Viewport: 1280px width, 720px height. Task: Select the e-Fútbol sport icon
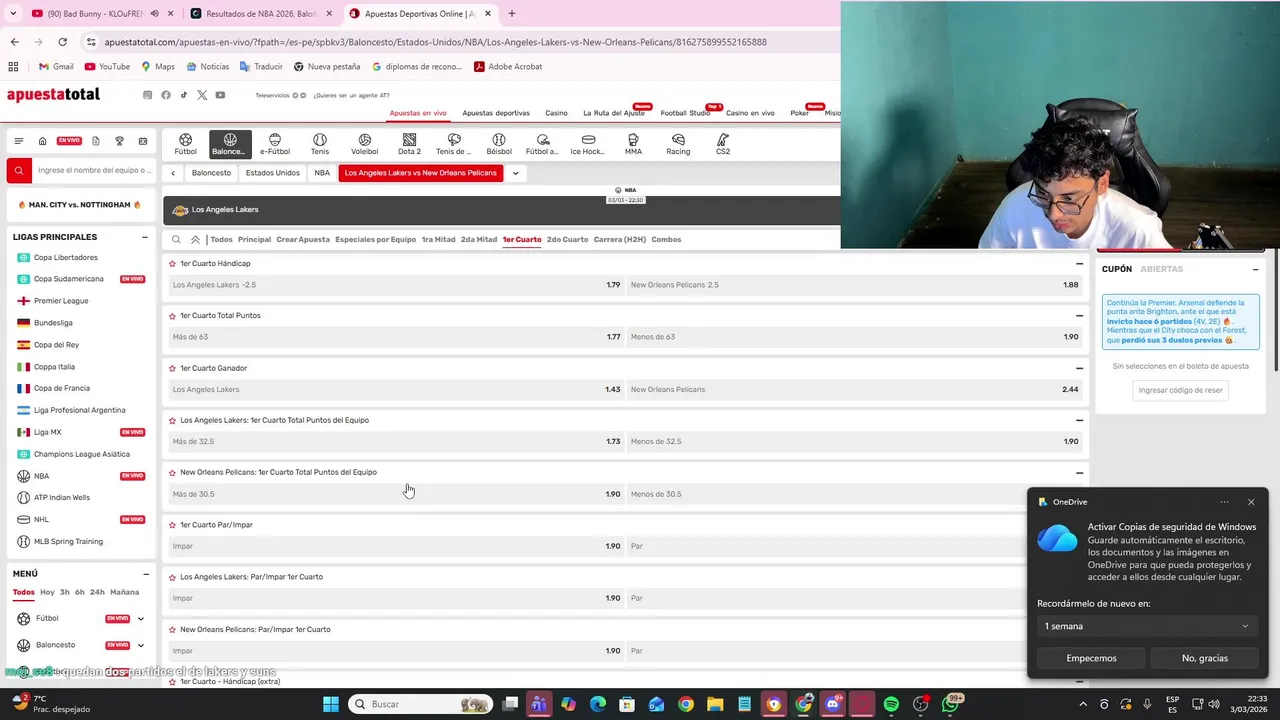click(275, 144)
